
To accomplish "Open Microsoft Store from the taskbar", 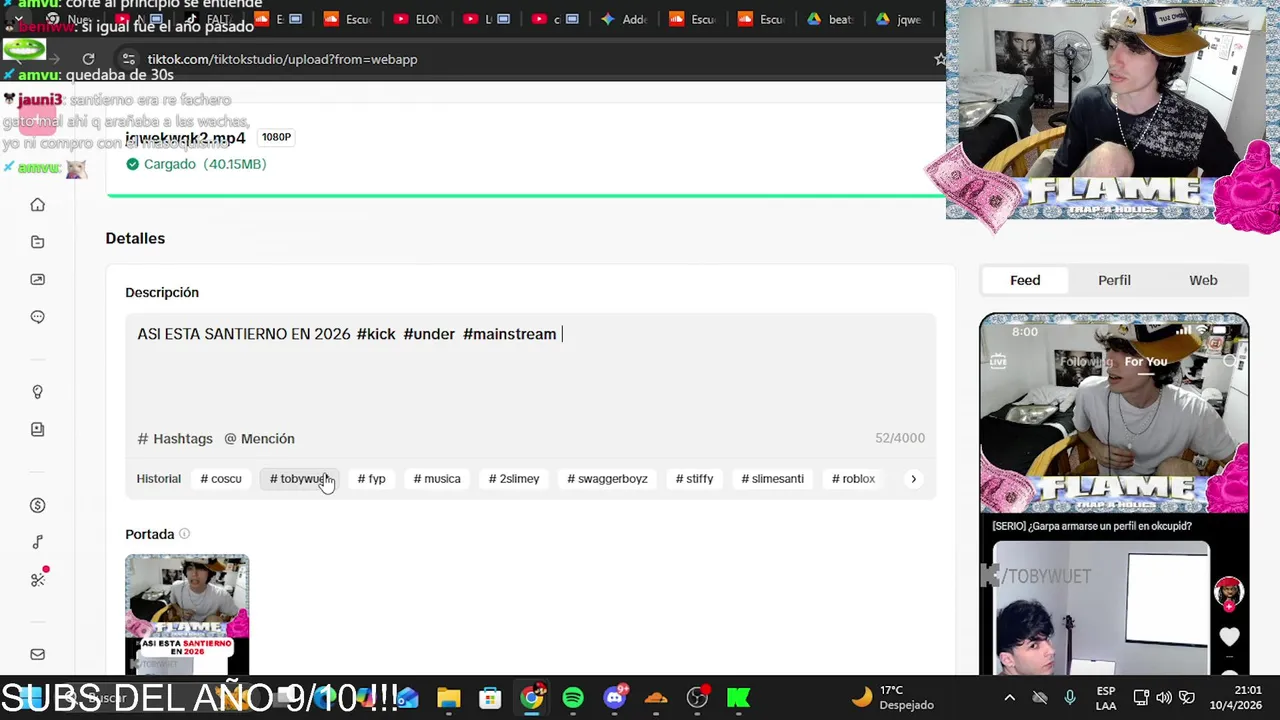I will (490, 698).
